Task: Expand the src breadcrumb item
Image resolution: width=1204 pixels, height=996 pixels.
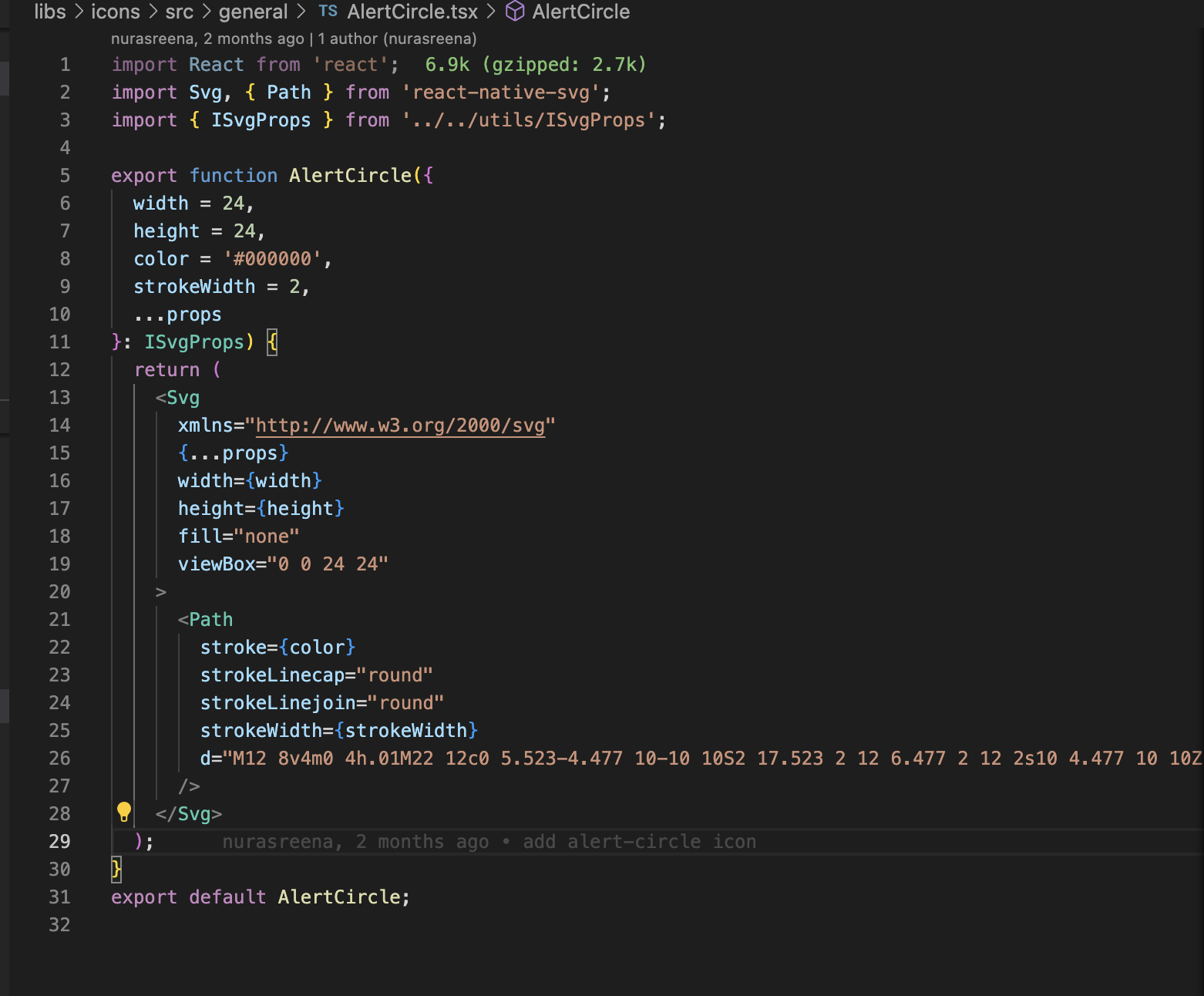Action: [180, 12]
